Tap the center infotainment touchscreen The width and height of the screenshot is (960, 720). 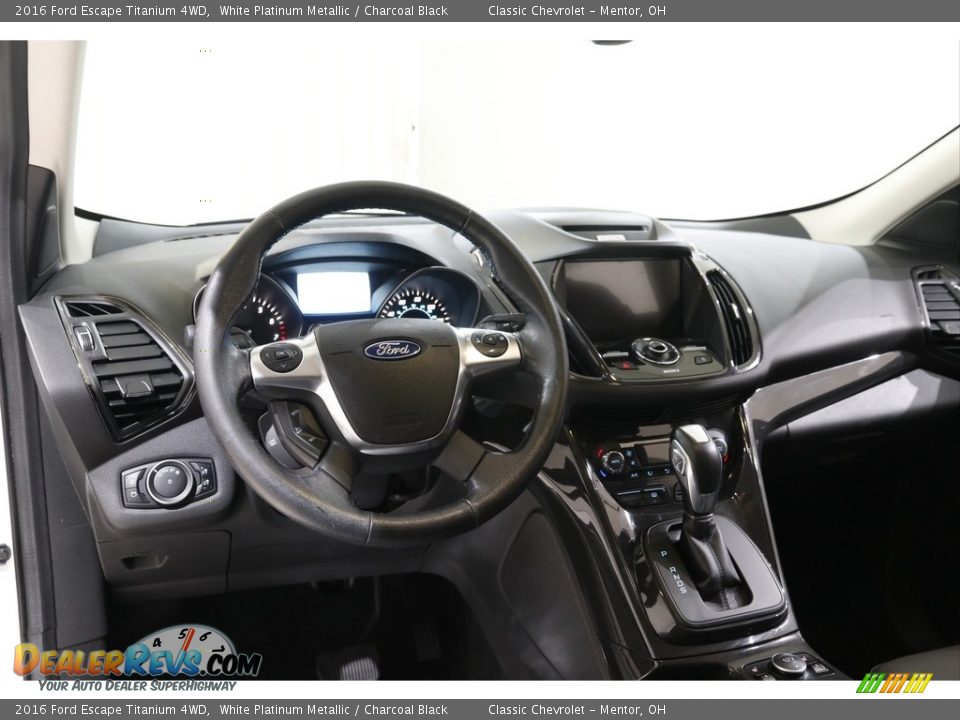(621, 296)
